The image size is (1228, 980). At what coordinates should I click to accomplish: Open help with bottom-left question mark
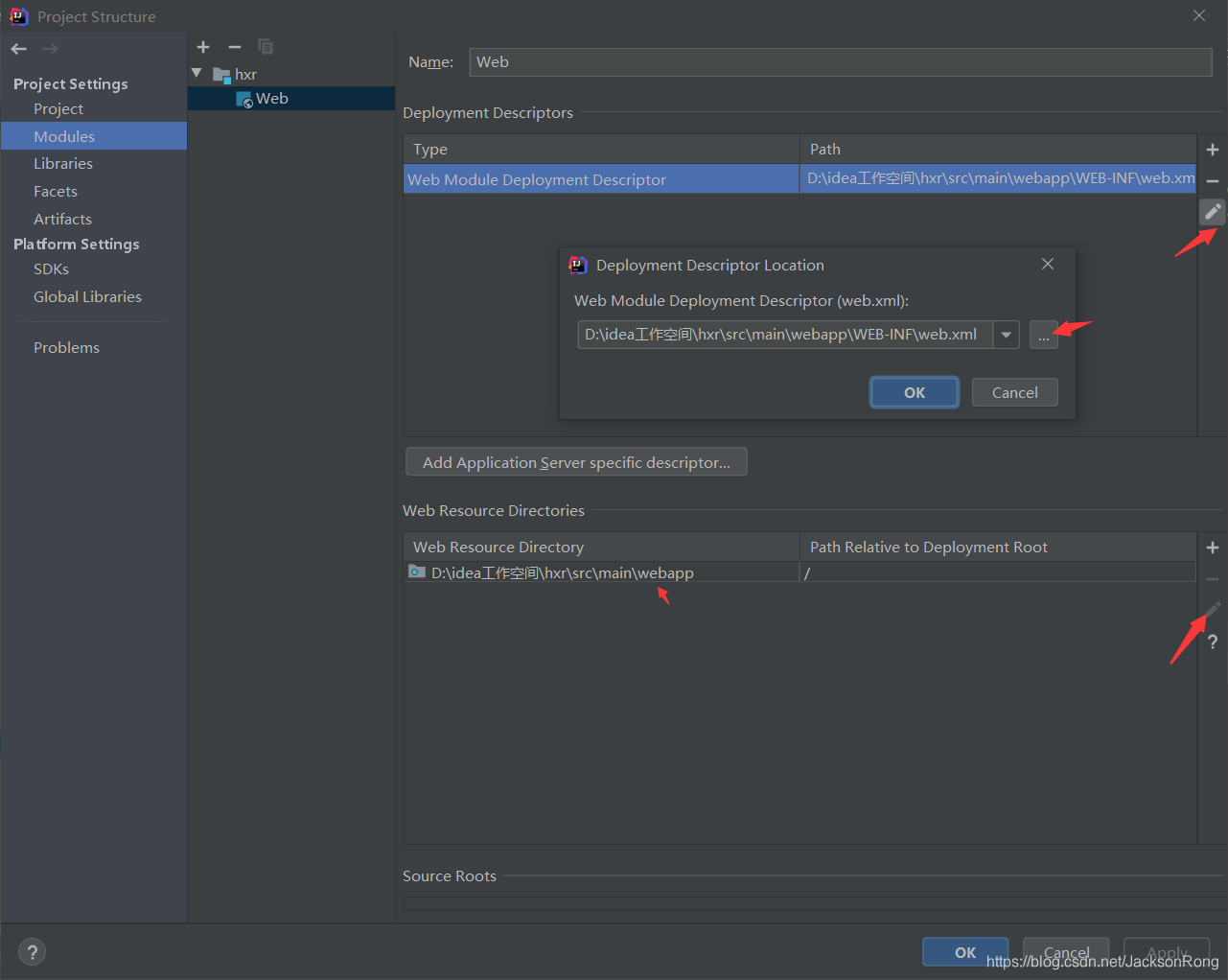coord(33,952)
